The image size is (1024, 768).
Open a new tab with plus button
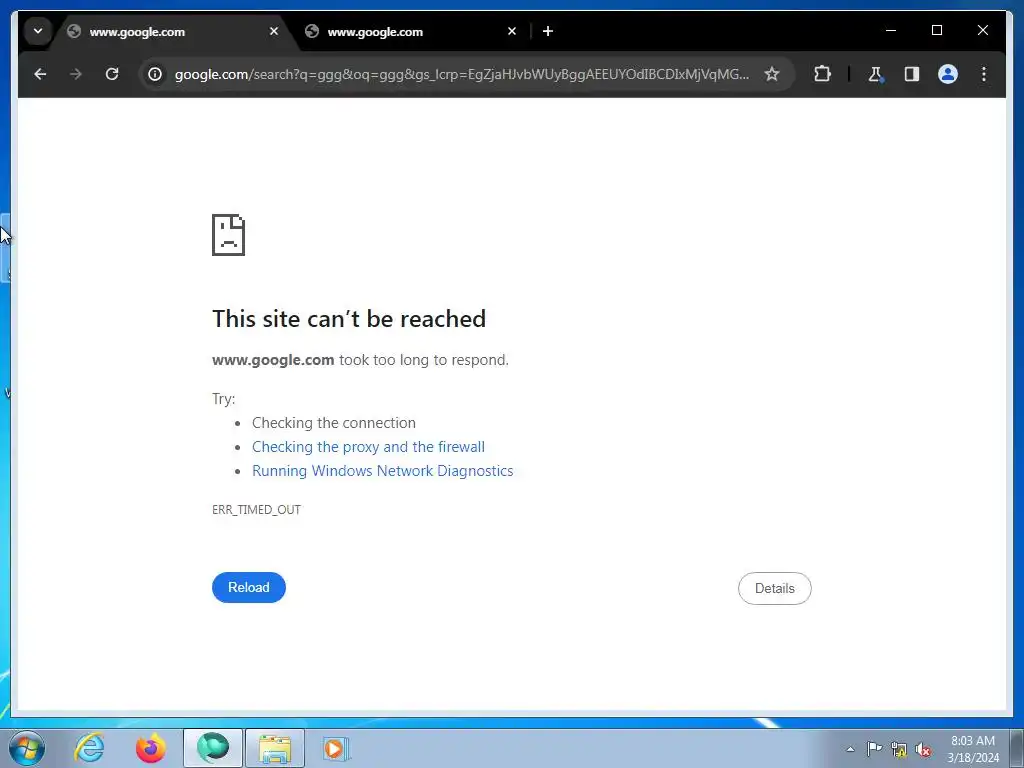548,31
